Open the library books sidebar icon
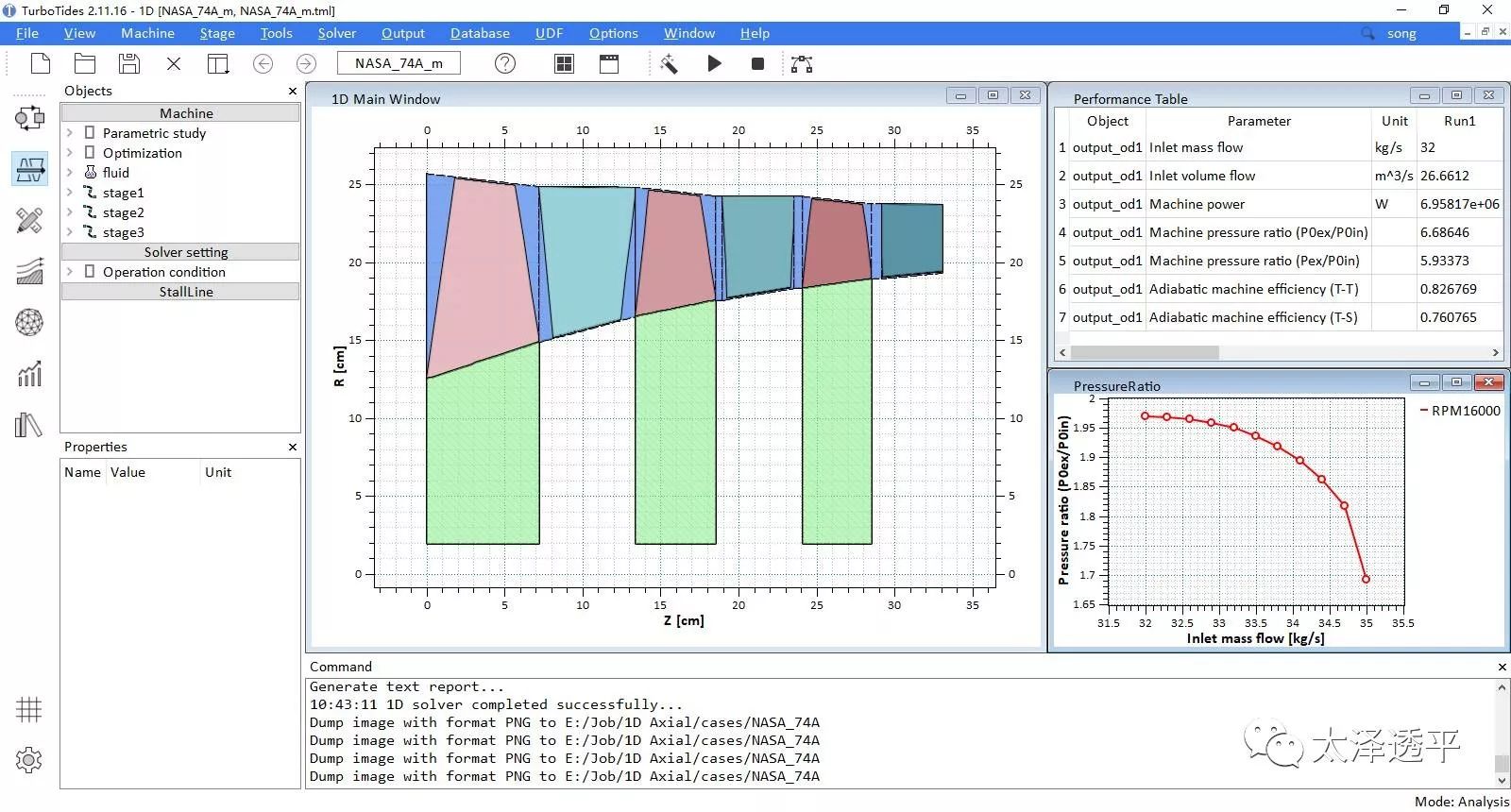Viewport: 1511px width, 812px height. coord(29,425)
